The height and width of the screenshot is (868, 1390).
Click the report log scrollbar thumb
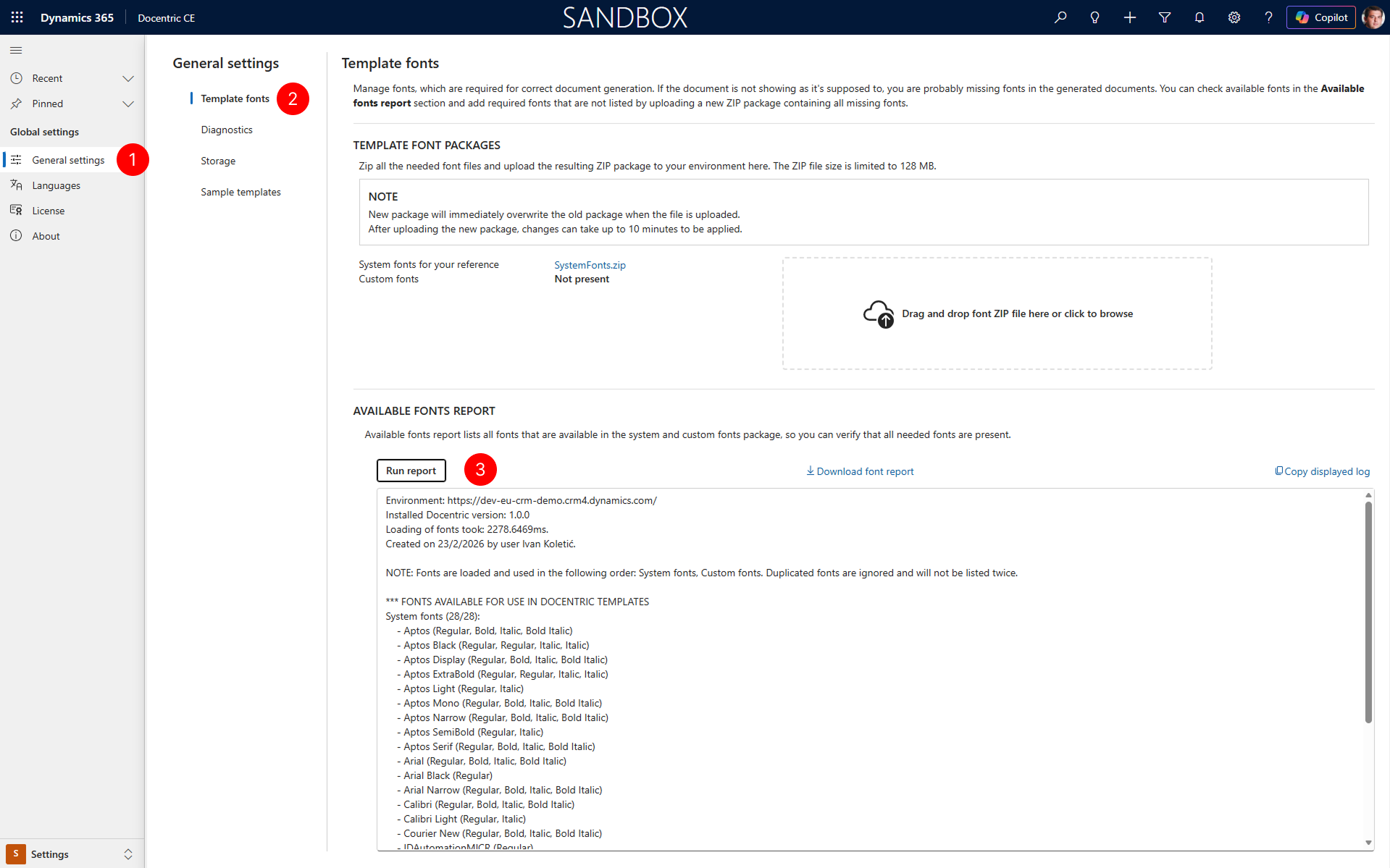[1368, 612]
